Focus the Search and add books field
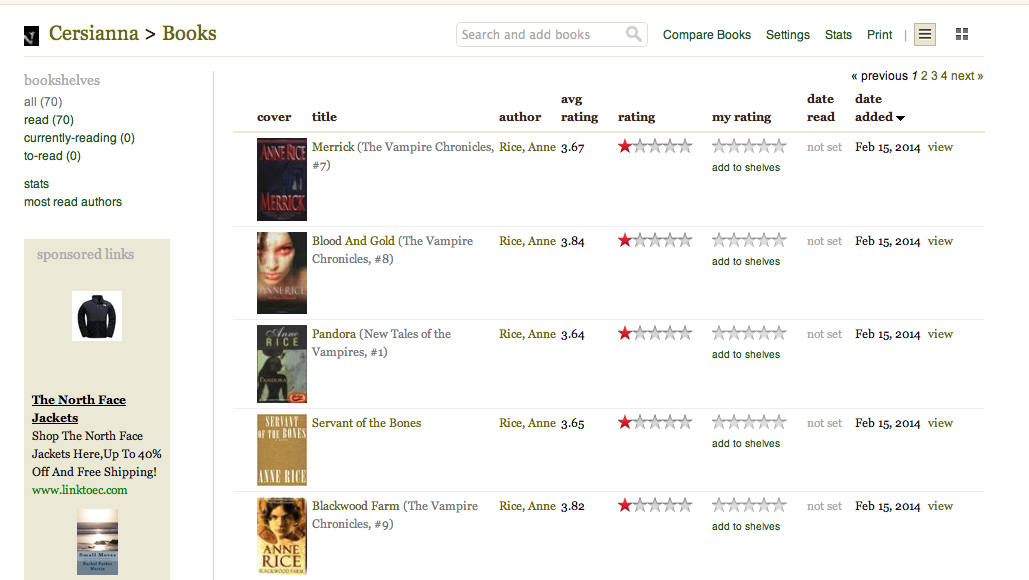This screenshot has width=1029, height=580. coord(551,35)
